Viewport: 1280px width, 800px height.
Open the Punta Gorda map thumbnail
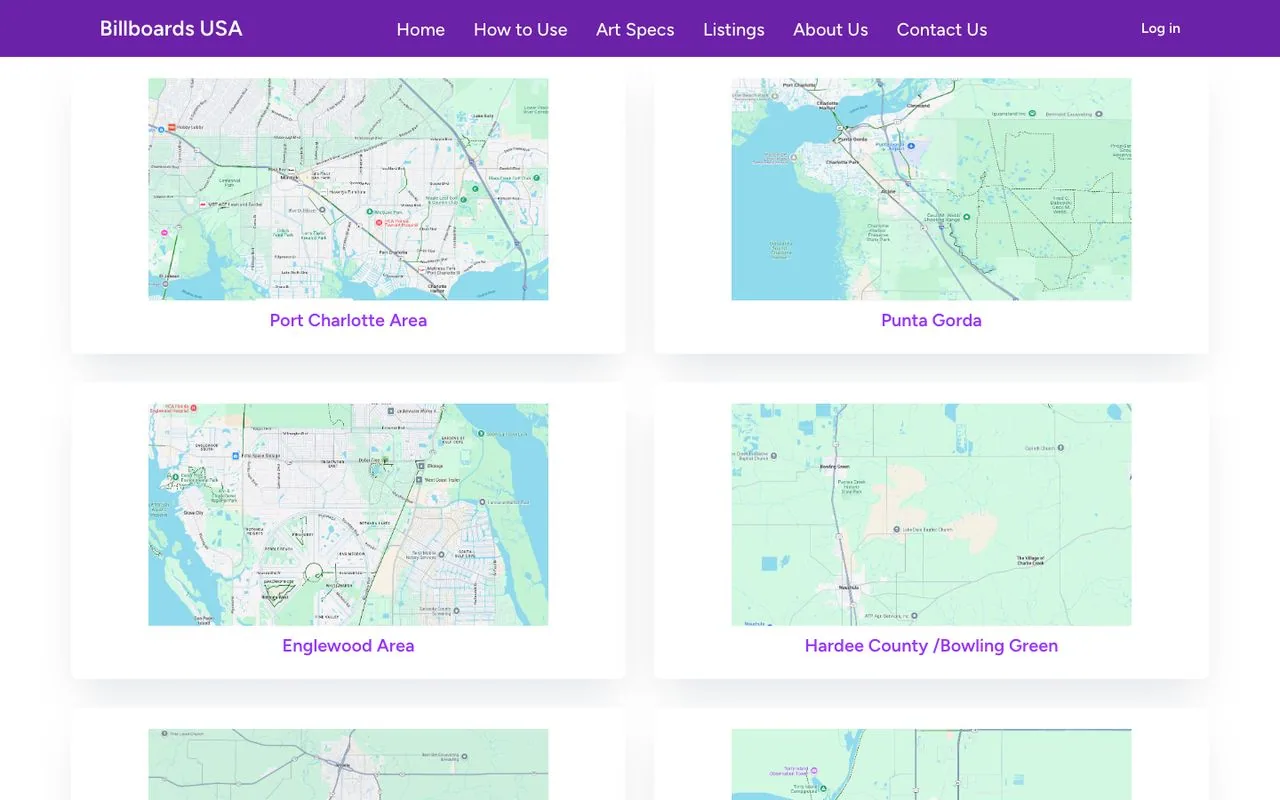click(931, 189)
